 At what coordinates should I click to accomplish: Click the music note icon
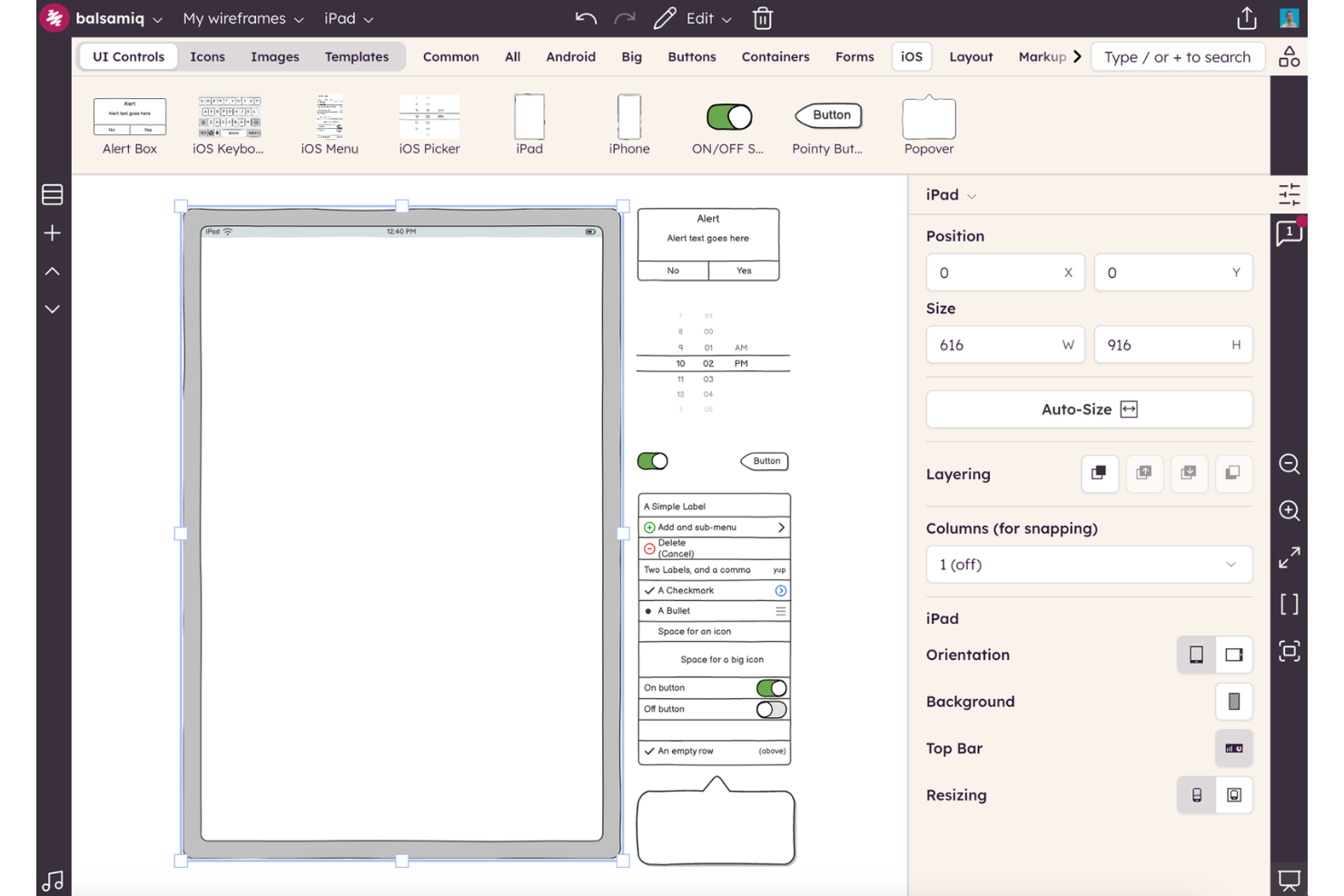[x=53, y=881]
